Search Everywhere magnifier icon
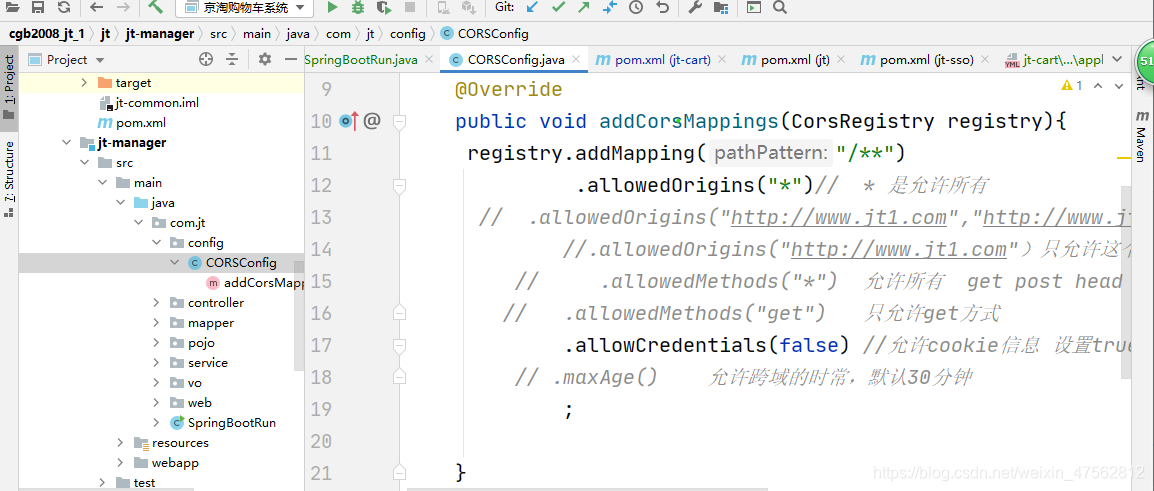 pyautogui.click(x=780, y=7)
